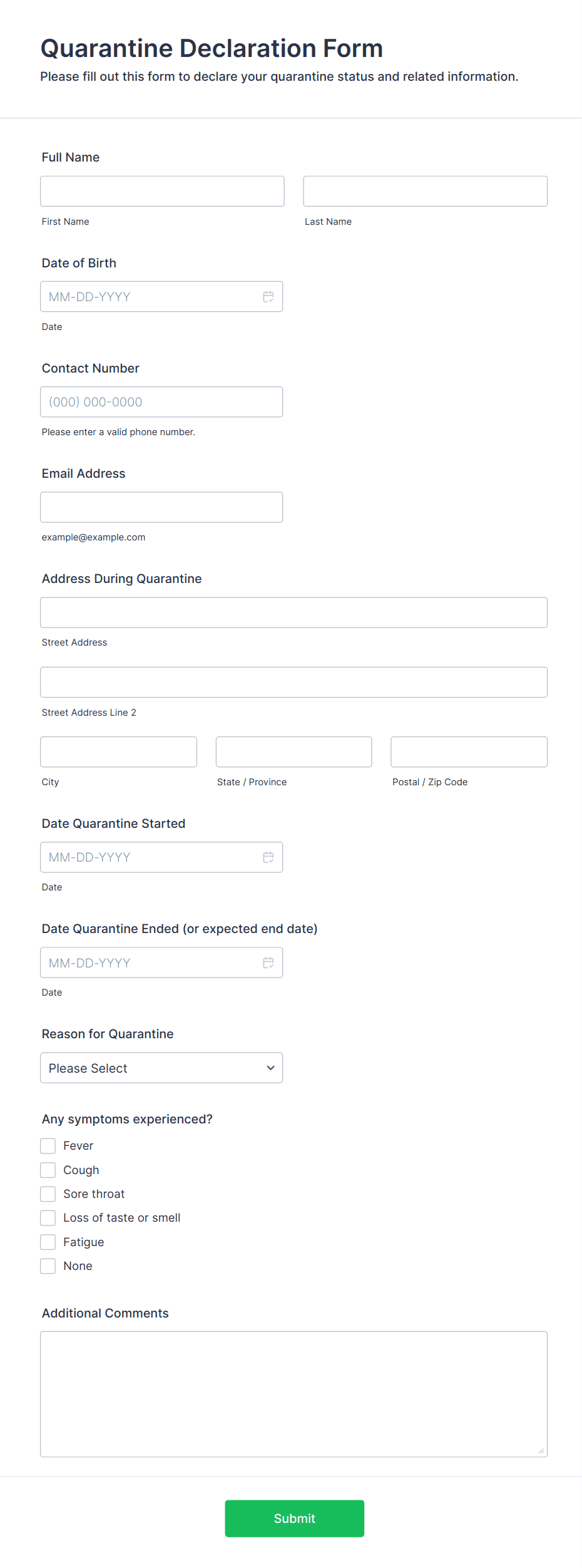582x1568 pixels.
Task: Select Loss of taste or smell checkbox
Action: pyautogui.click(x=48, y=1218)
